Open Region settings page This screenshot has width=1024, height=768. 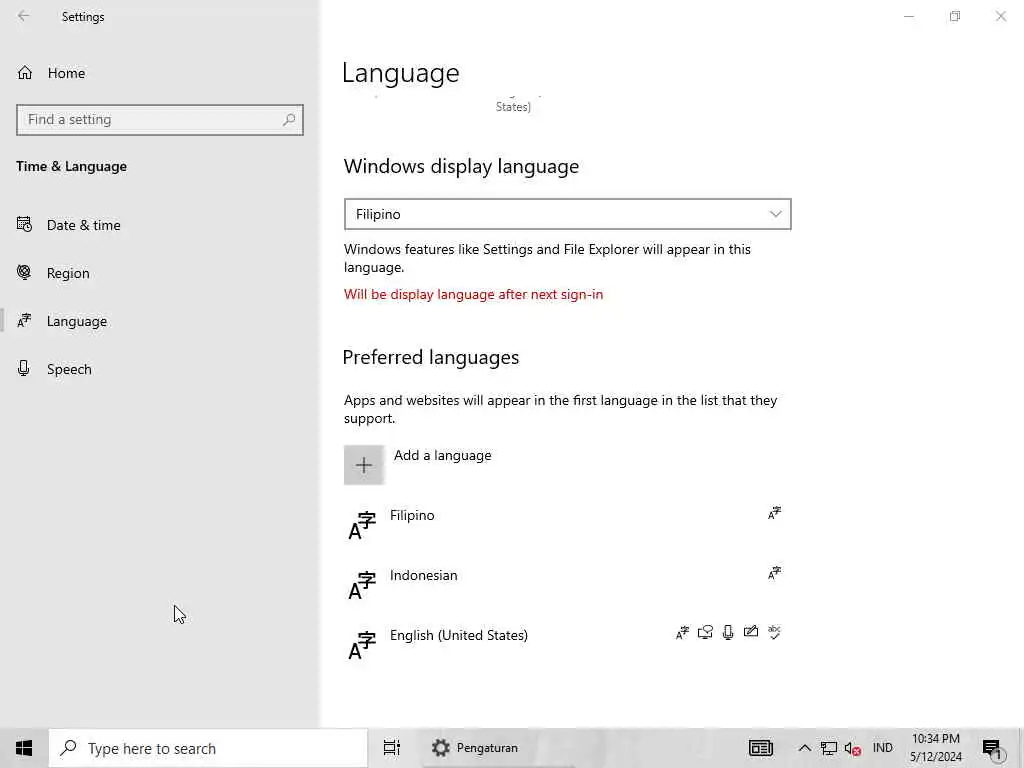pos(68,274)
